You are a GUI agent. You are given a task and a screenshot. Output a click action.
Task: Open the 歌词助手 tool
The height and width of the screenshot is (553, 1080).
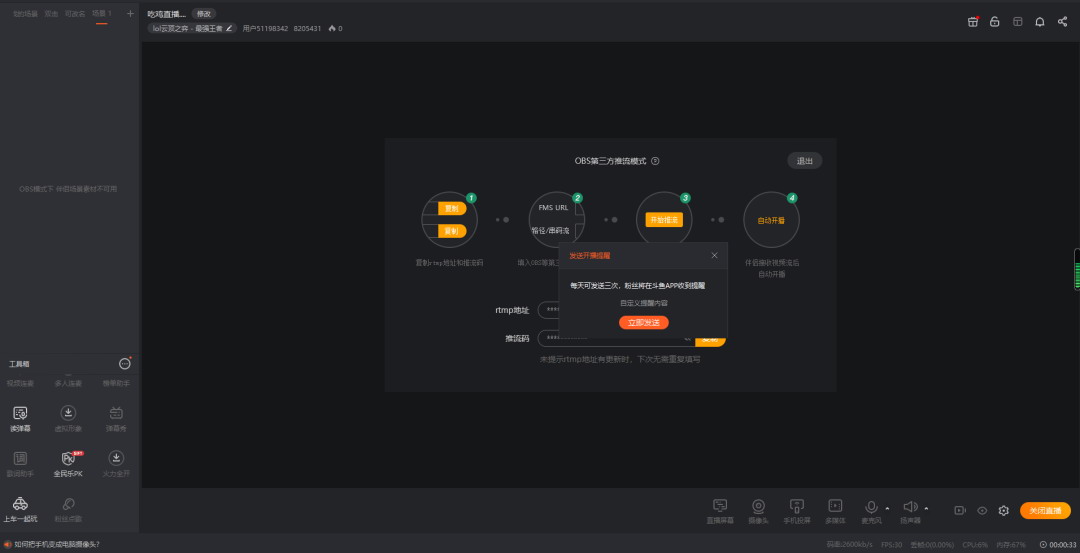click(x=21, y=464)
